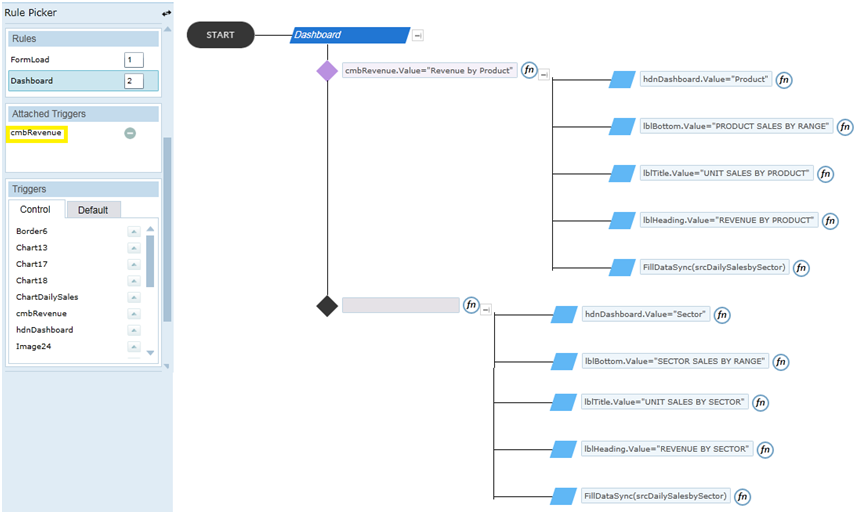
Task: Select the Dashboard rule in Rules list
Action: point(83,81)
